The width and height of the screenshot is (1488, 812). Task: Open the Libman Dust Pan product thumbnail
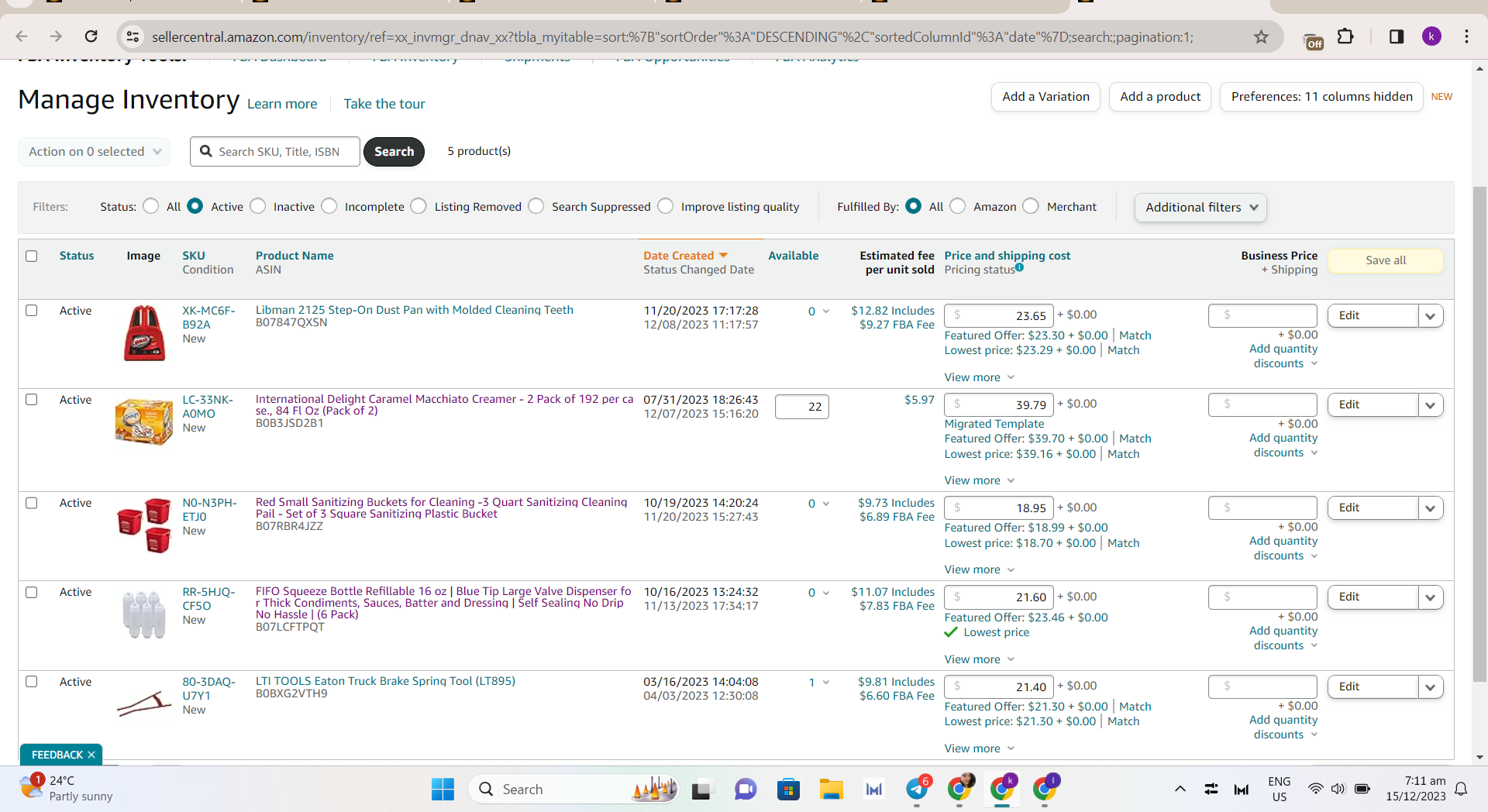(144, 333)
